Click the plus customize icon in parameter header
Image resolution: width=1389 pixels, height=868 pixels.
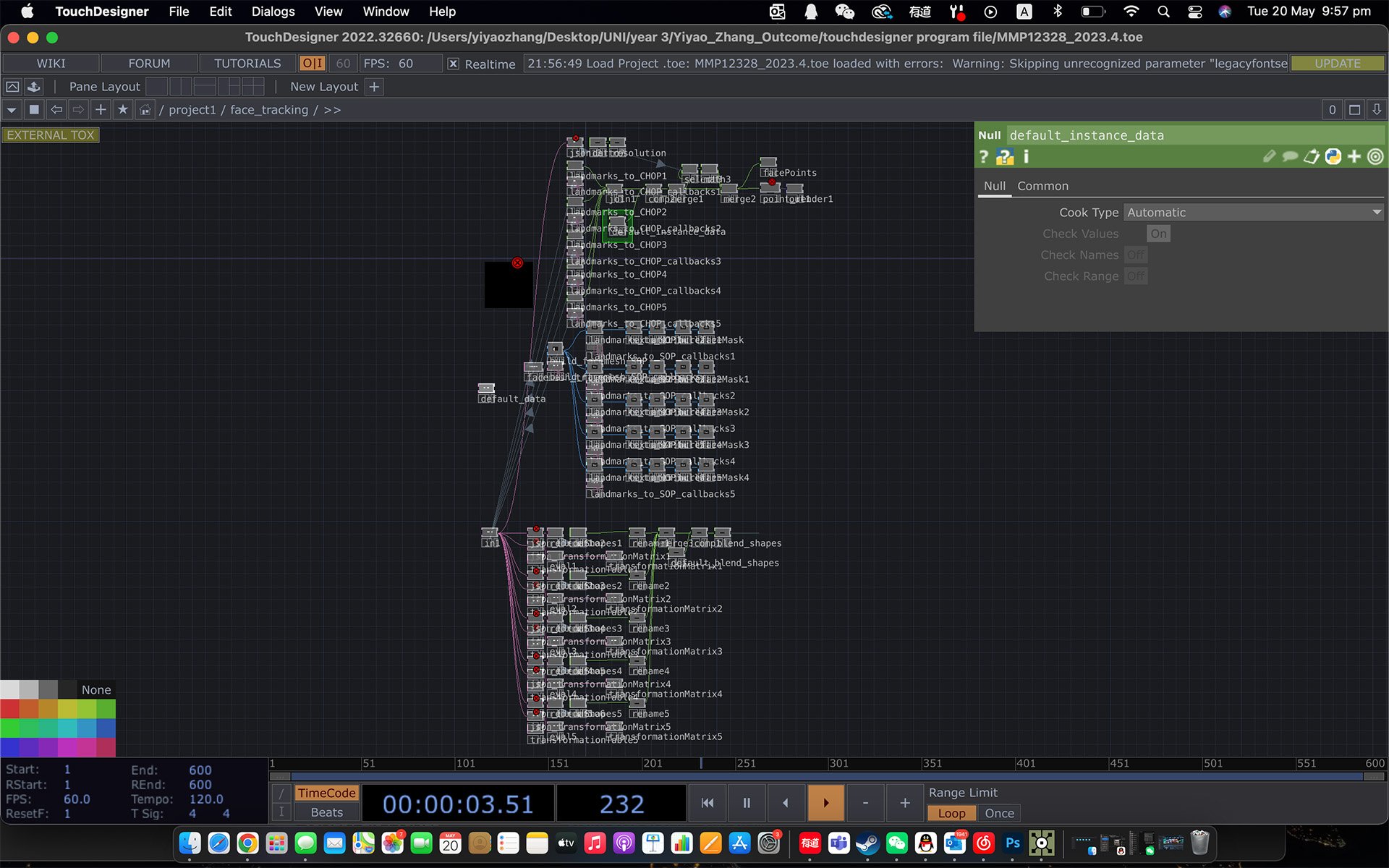[1354, 156]
